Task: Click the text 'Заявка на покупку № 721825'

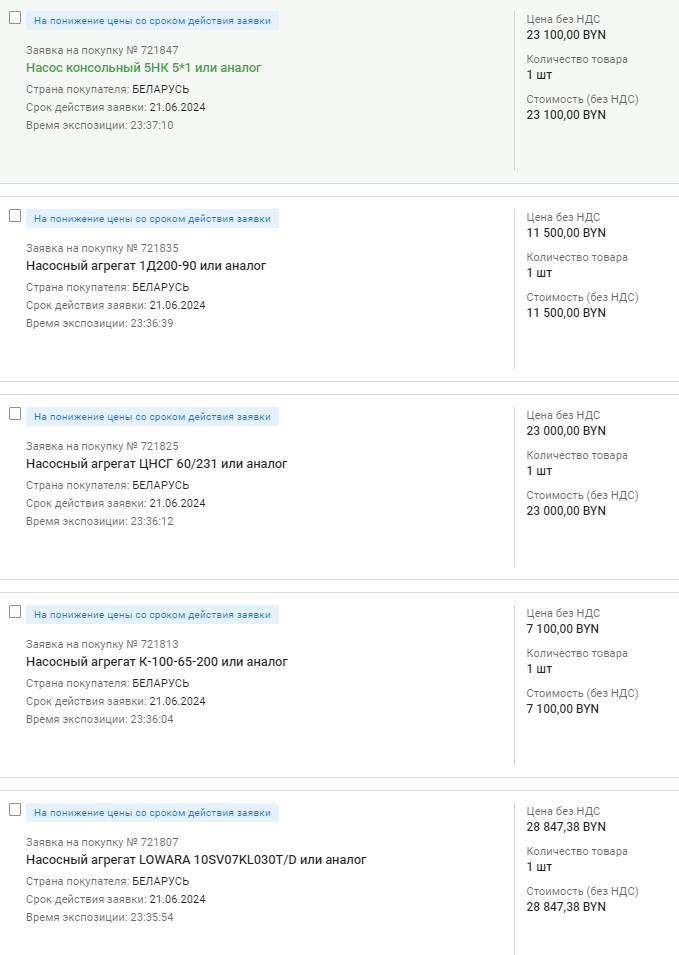Action: tap(102, 446)
